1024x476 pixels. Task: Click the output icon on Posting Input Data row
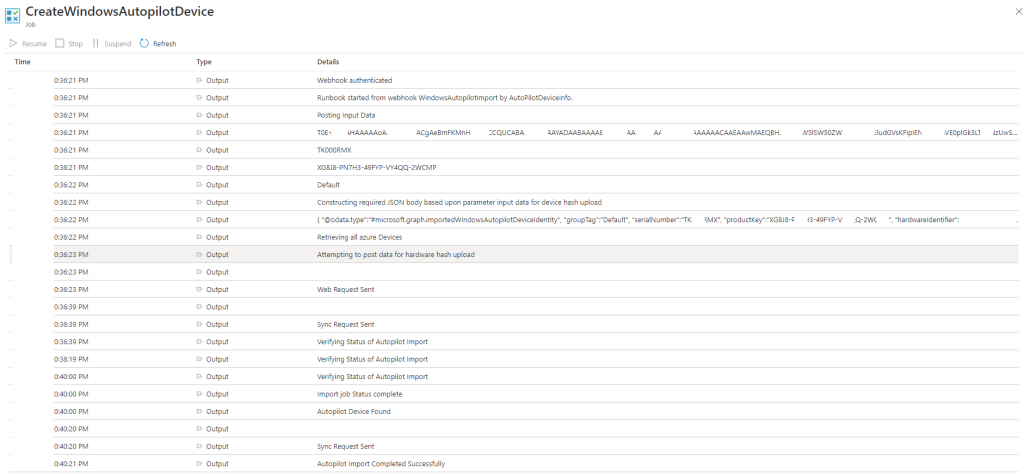pos(200,115)
